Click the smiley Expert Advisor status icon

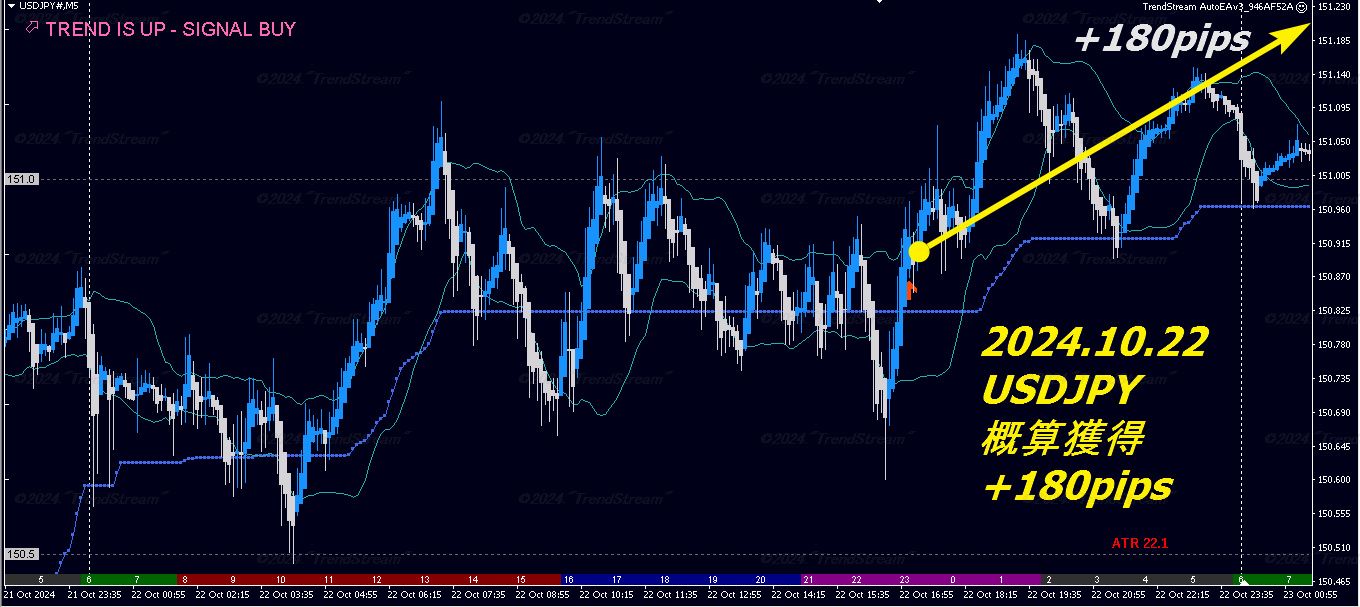[x=1302, y=6]
